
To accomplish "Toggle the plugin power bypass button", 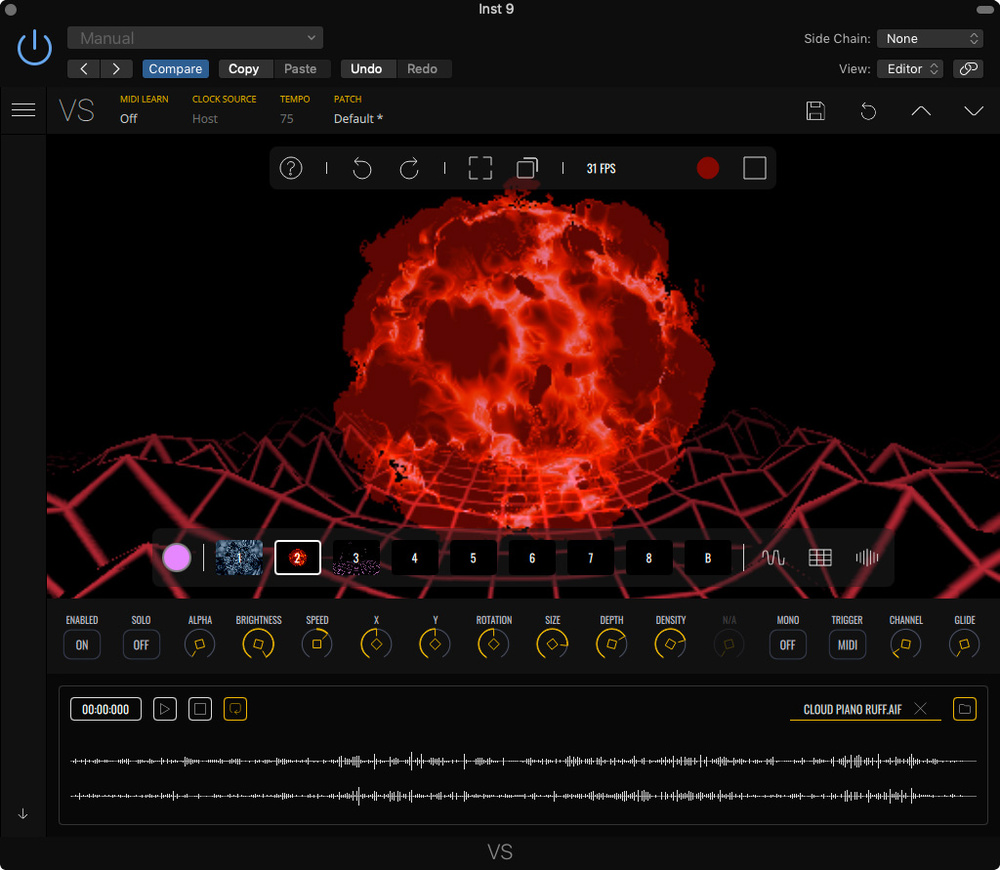I will click(34, 48).
